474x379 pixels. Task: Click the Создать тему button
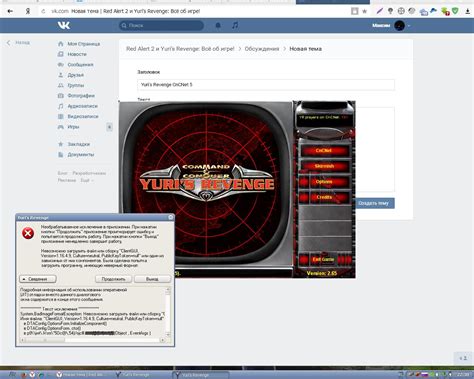point(374,203)
